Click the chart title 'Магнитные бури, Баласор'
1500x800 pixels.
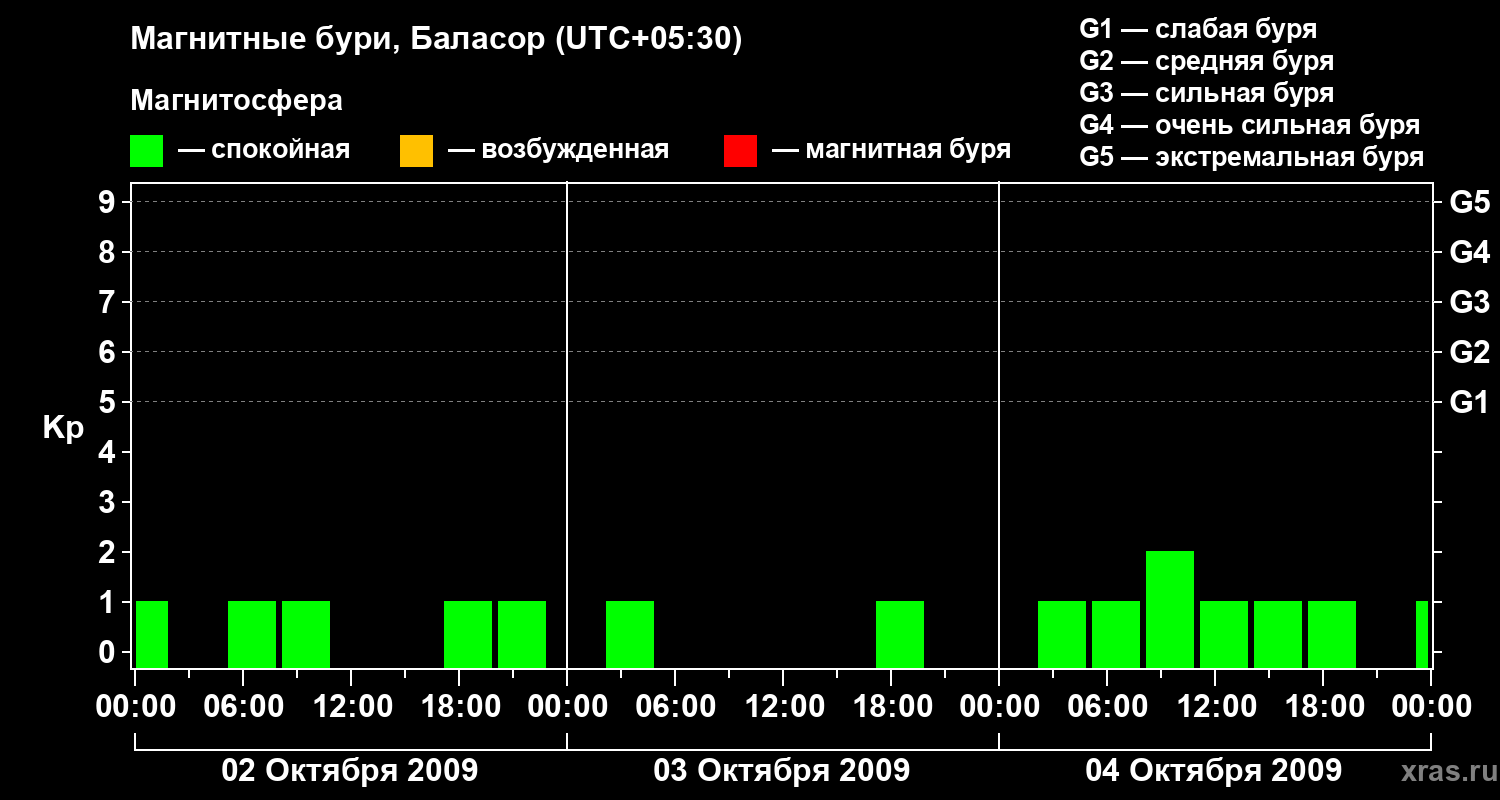point(337,40)
